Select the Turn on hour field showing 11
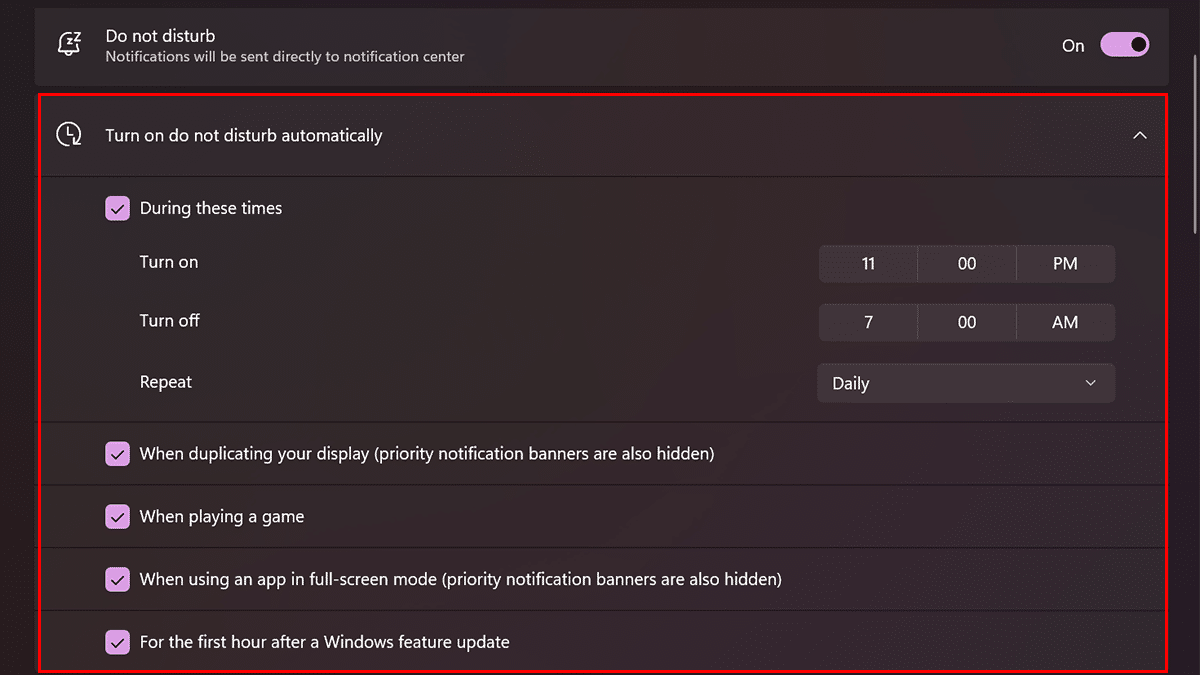Image resolution: width=1200 pixels, height=675 pixels. click(868, 264)
